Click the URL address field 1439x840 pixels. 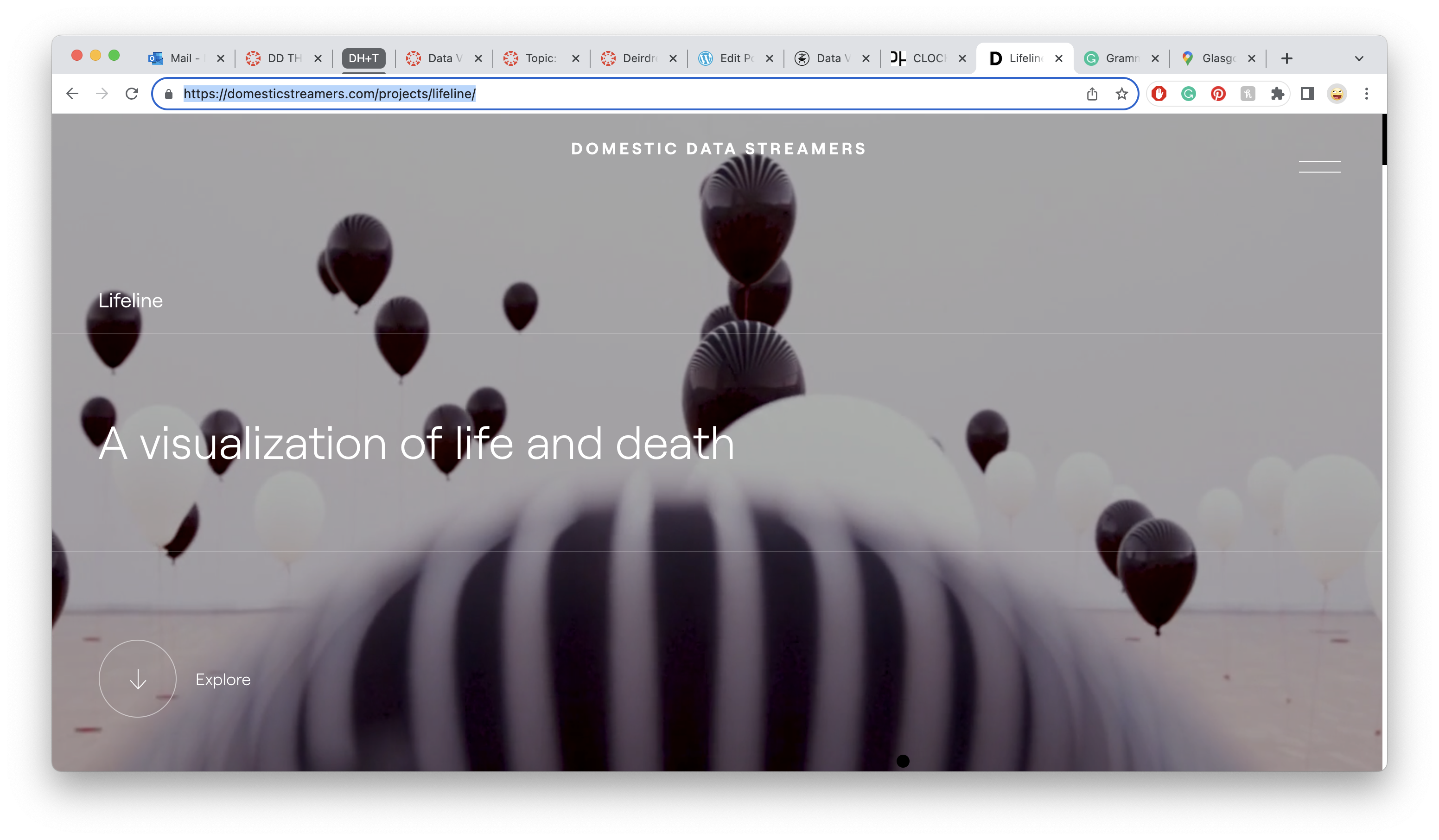628,94
